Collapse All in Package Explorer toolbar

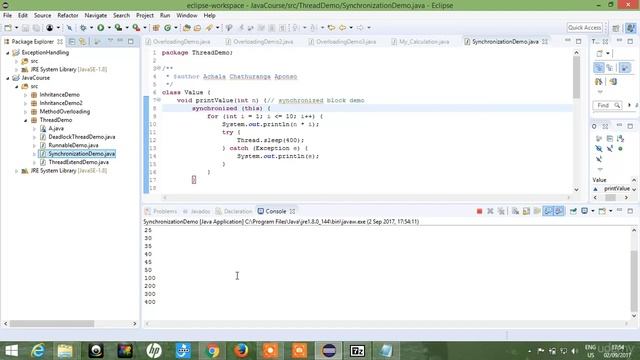pos(72,42)
